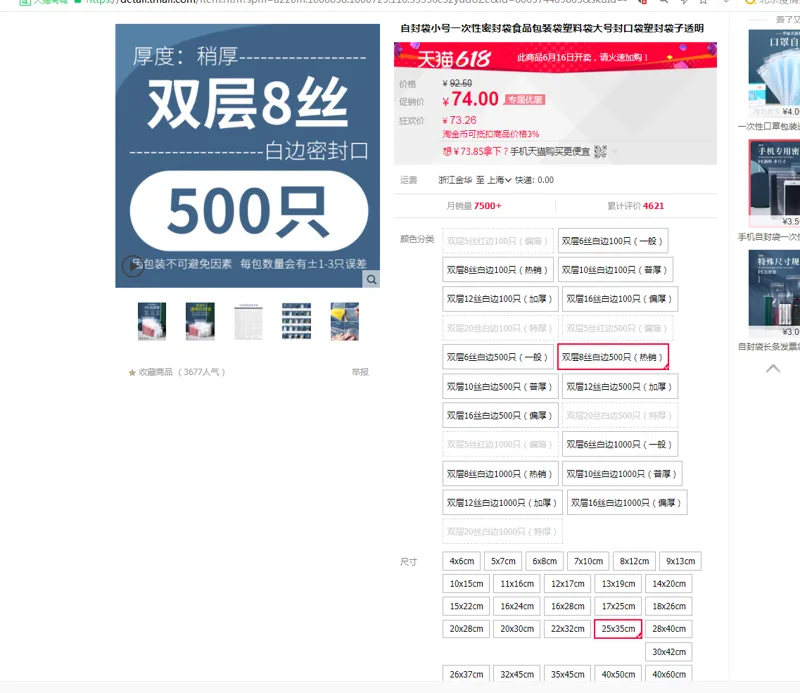Viewport: 800px width, 693px height.
Task: Select option 双层16丝白边1000只(偏厚)
Action: (627, 503)
